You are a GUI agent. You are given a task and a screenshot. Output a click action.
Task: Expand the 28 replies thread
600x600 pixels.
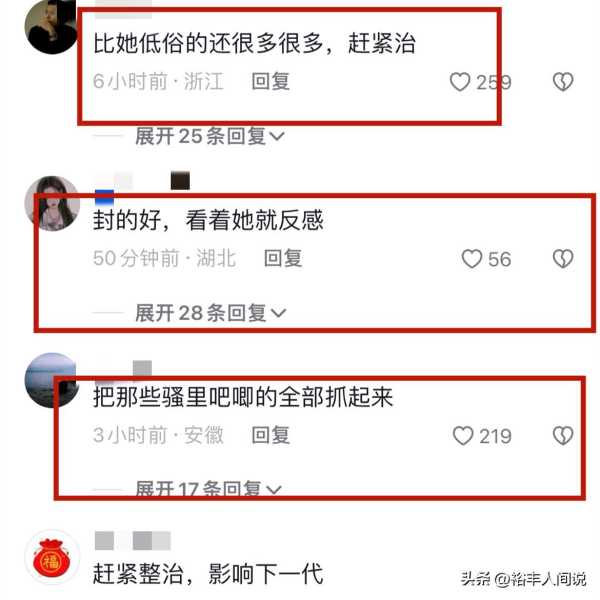coord(210,313)
